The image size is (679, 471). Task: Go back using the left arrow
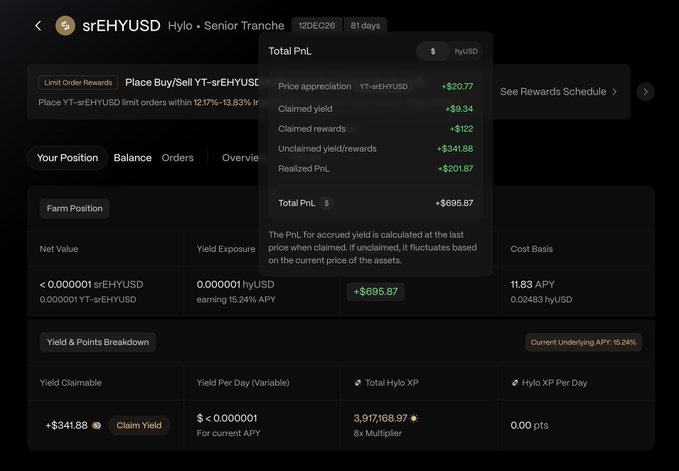(x=39, y=26)
